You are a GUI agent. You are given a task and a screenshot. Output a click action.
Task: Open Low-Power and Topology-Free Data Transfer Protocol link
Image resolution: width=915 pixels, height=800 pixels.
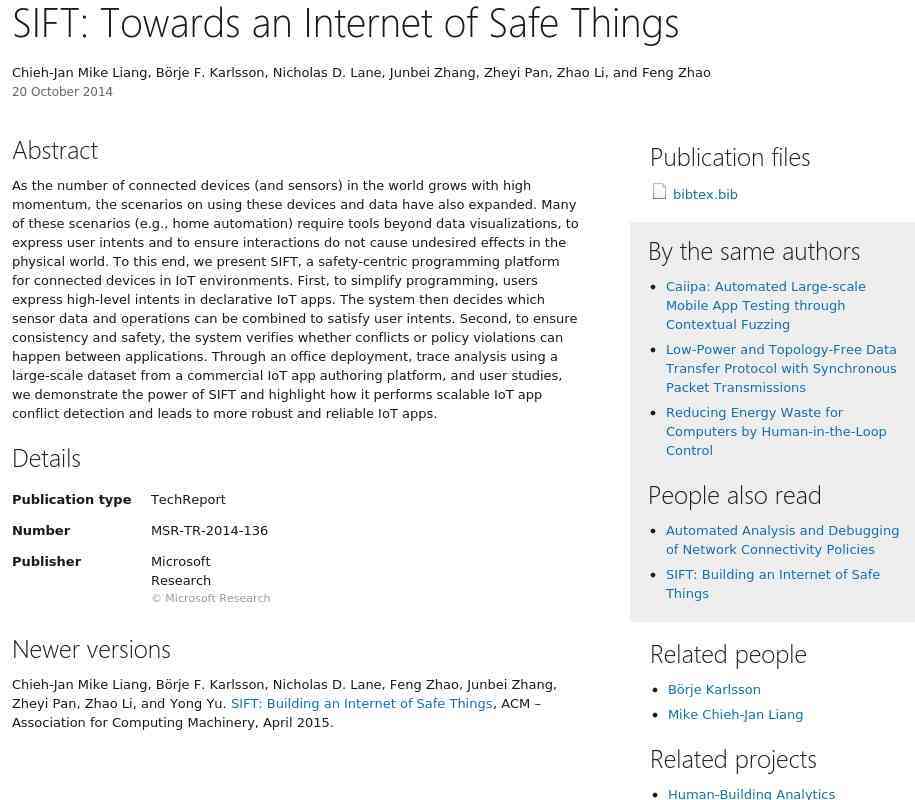click(781, 369)
